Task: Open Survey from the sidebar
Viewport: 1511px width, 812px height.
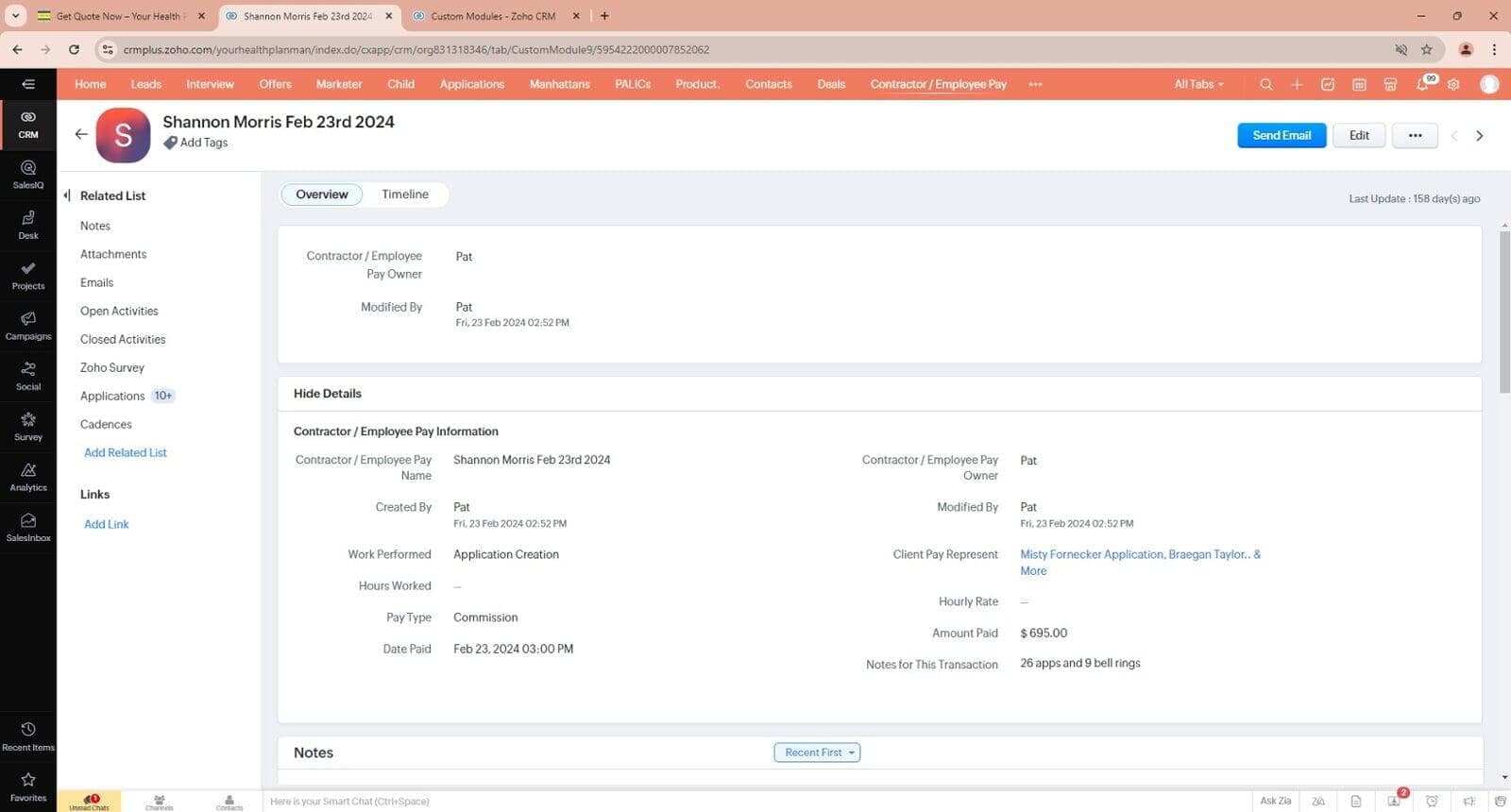Action: click(28, 427)
